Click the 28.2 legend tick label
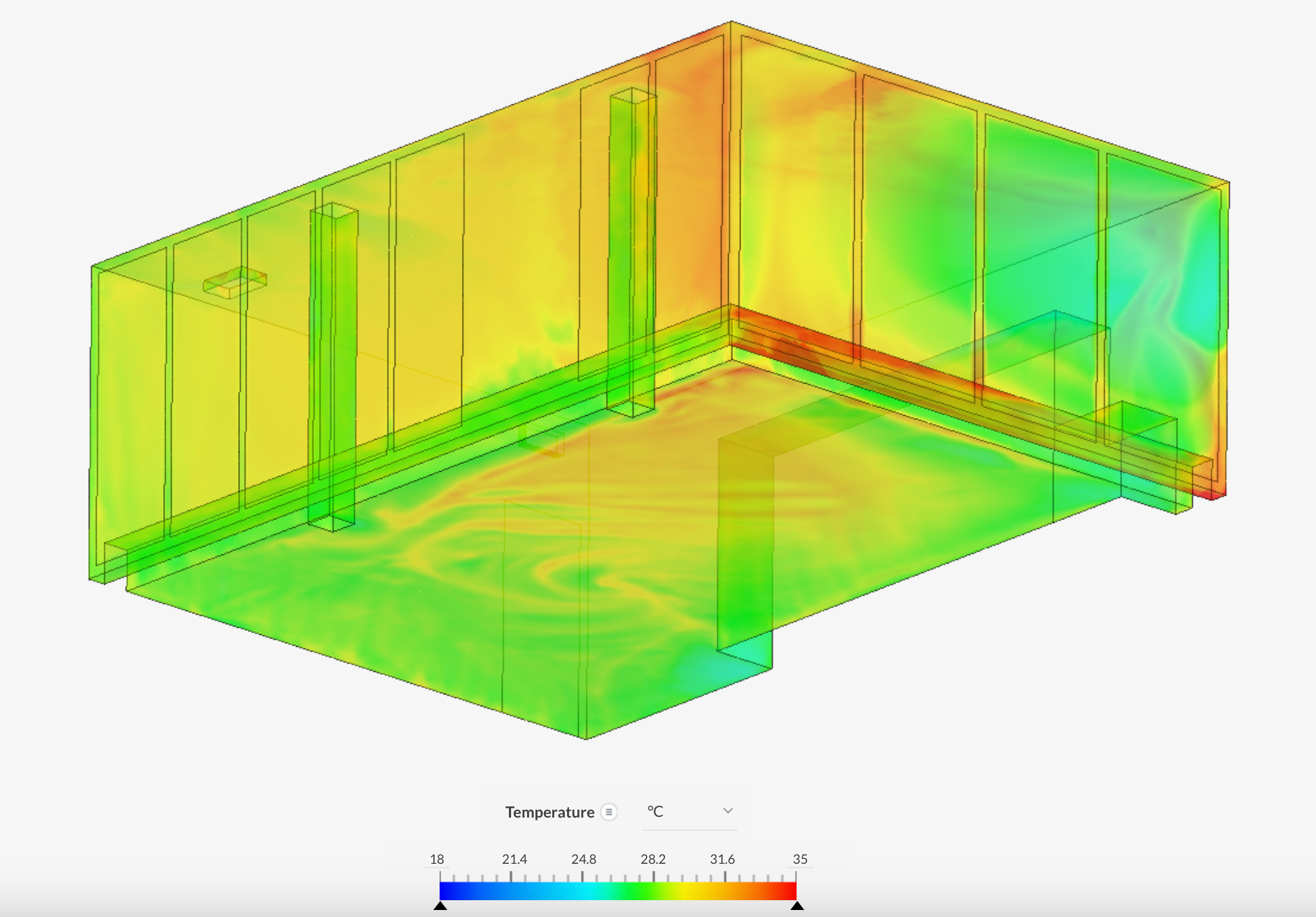Viewport: 1316px width, 917px height. [652, 859]
